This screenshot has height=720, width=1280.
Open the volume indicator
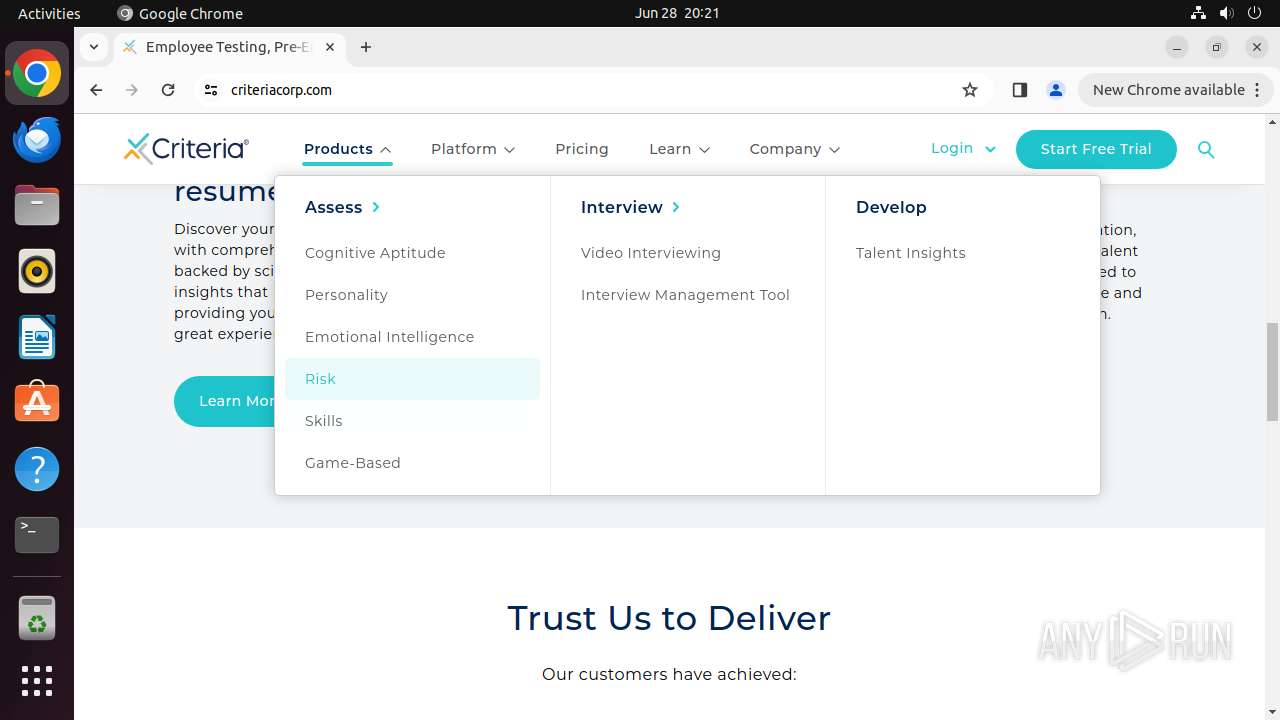pyautogui.click(x=1227, y=13)
